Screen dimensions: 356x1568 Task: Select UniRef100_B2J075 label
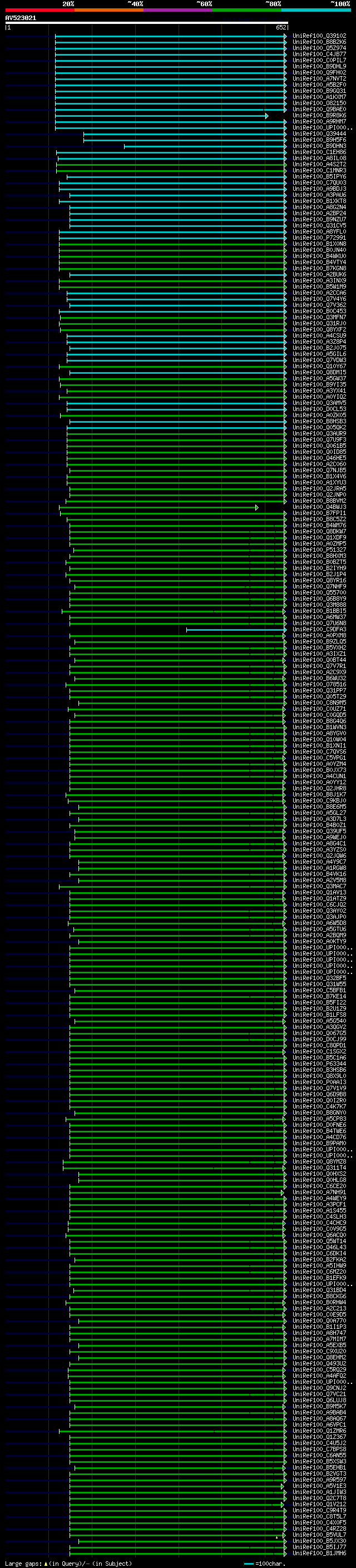(319, 348)
